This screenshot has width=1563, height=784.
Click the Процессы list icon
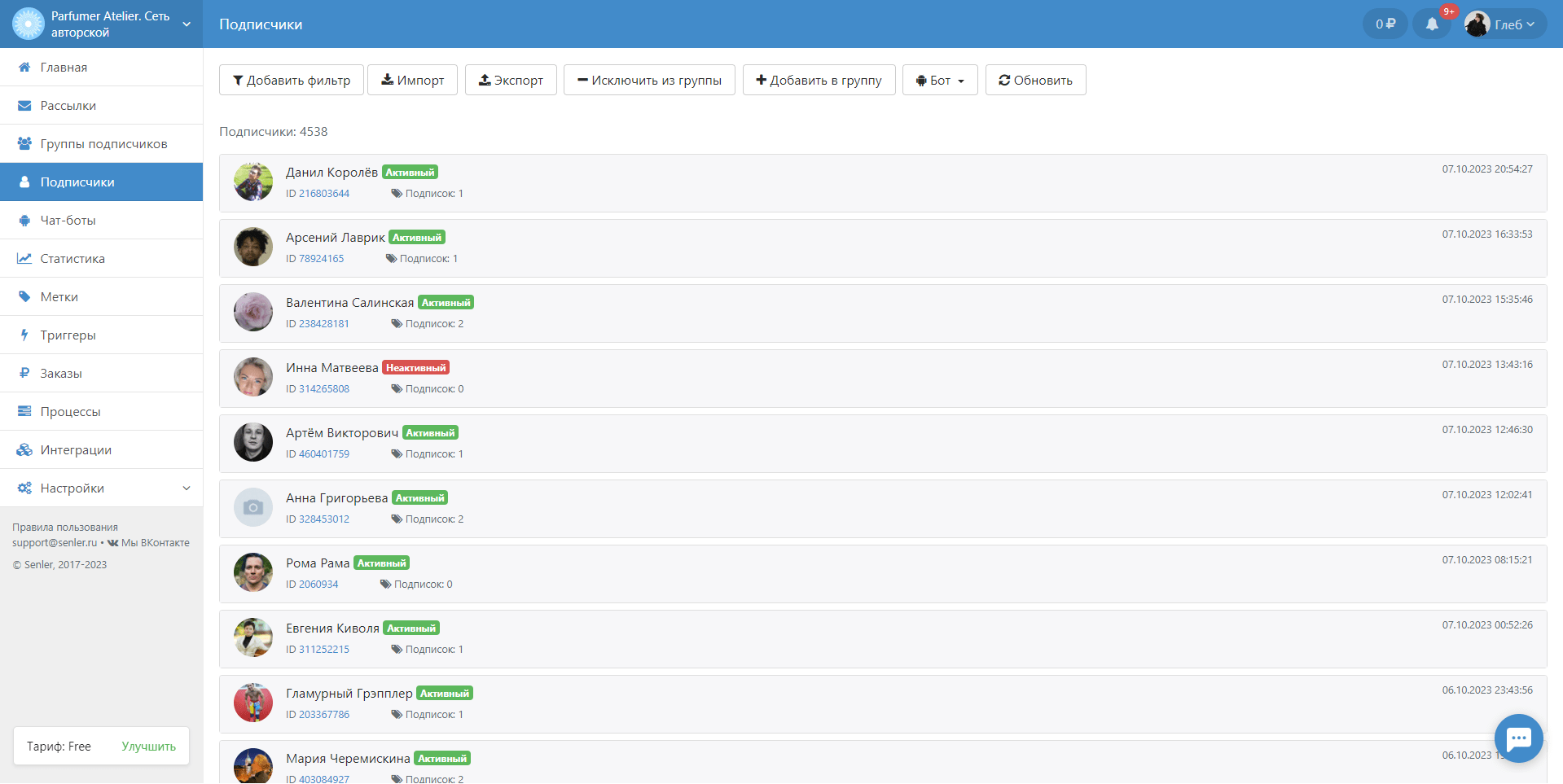tap(24, 411)
